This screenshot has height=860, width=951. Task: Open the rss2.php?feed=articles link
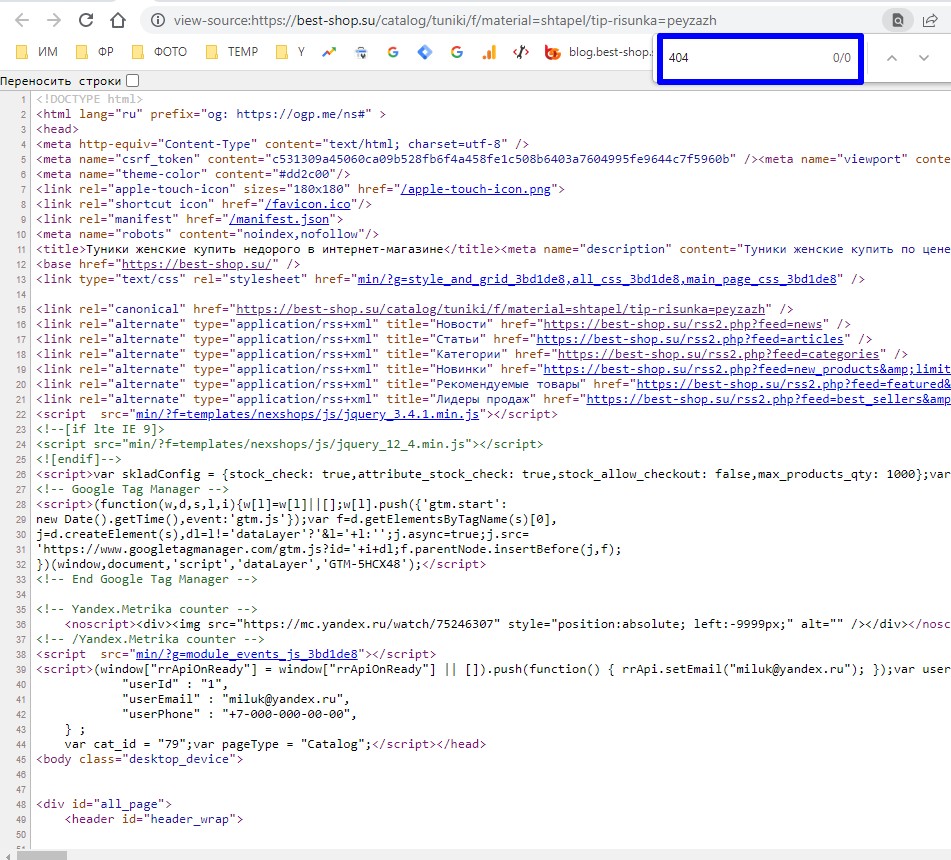[x=690, y=339]
